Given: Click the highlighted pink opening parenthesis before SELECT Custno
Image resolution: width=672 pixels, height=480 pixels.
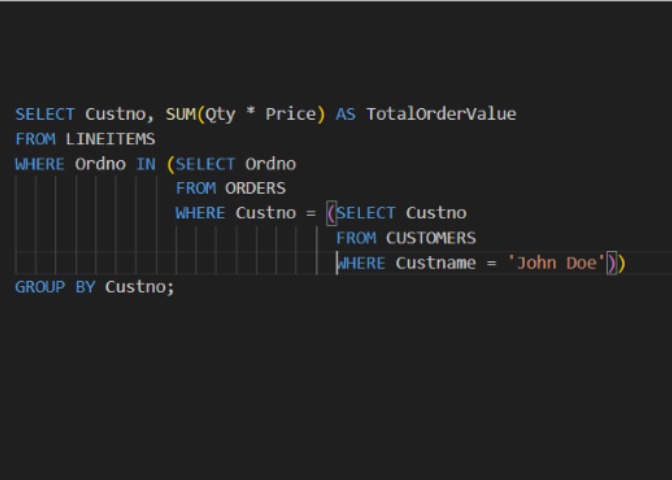Looking at the screenshot, I should (331, 213).
